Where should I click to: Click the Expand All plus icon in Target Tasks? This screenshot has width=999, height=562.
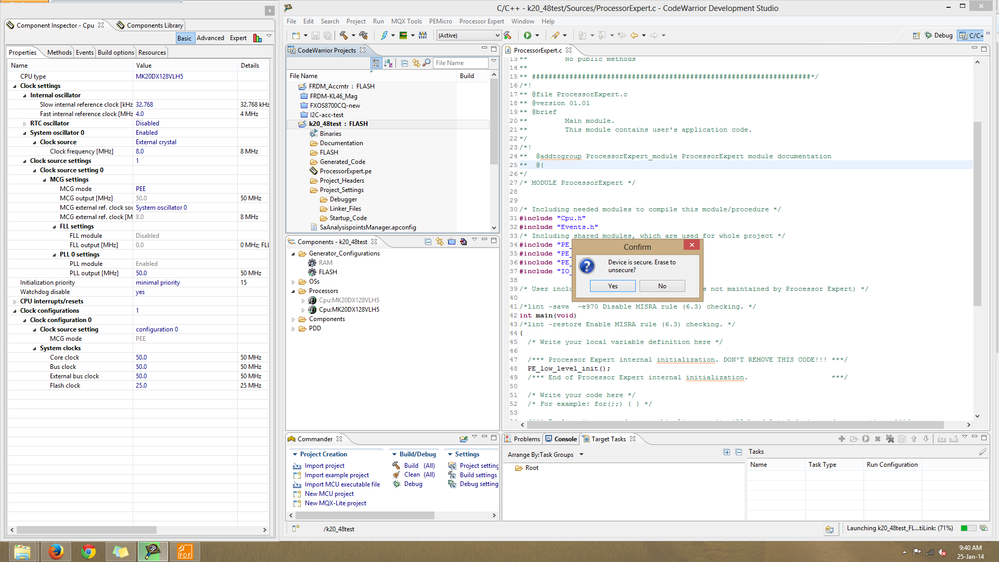[x=726, y=452]
